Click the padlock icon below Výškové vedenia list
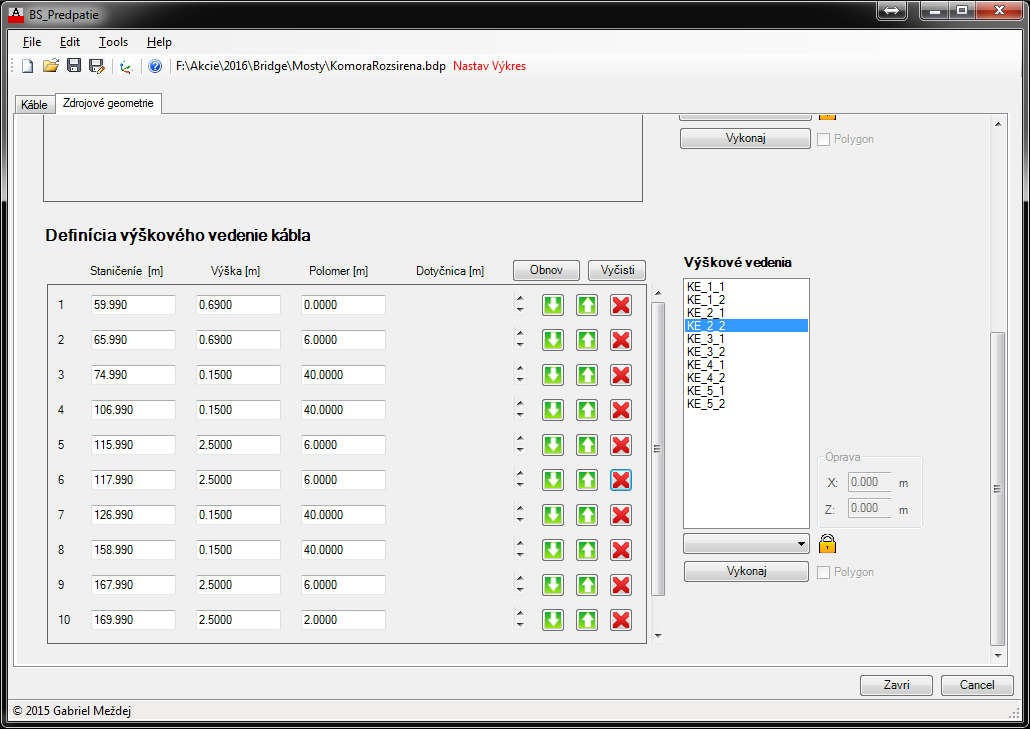1030x729 pixels. (x=827, y=544)
